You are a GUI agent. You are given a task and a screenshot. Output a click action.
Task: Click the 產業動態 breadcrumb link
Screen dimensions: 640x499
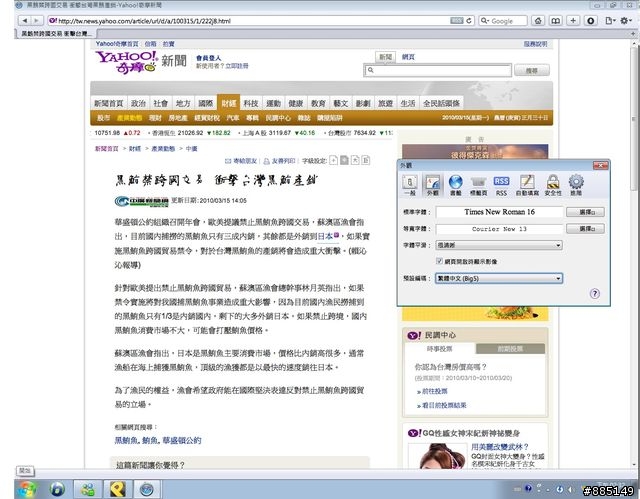point(163,149)
